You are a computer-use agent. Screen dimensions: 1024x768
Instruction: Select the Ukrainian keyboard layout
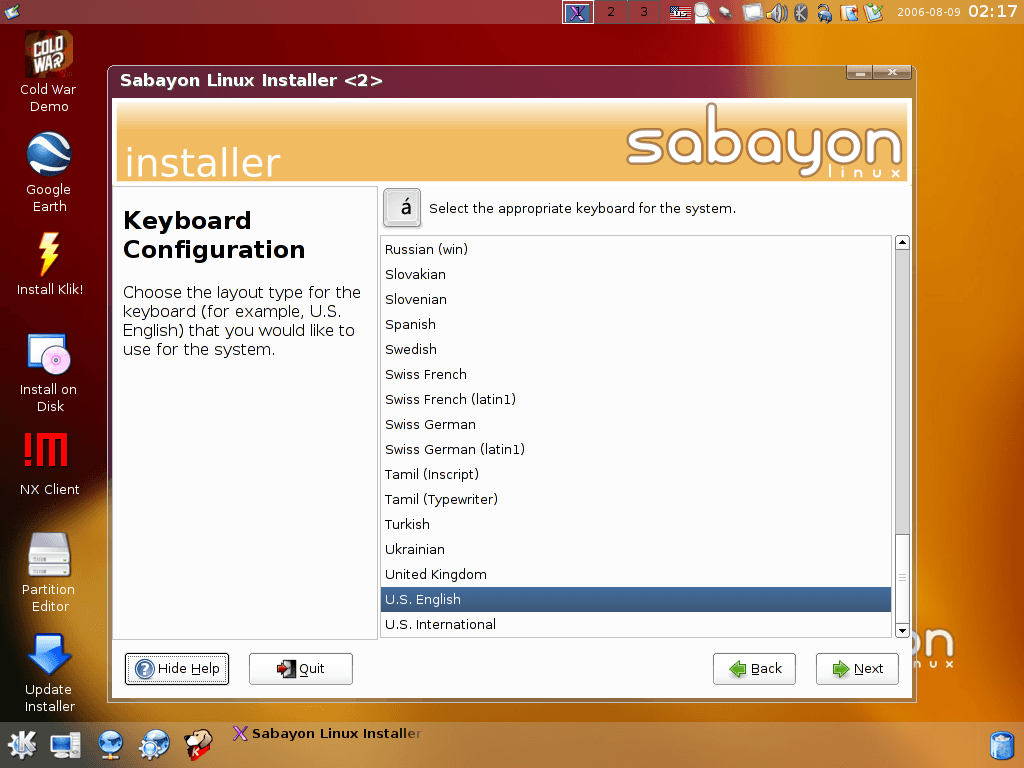(x=635, y=549)
